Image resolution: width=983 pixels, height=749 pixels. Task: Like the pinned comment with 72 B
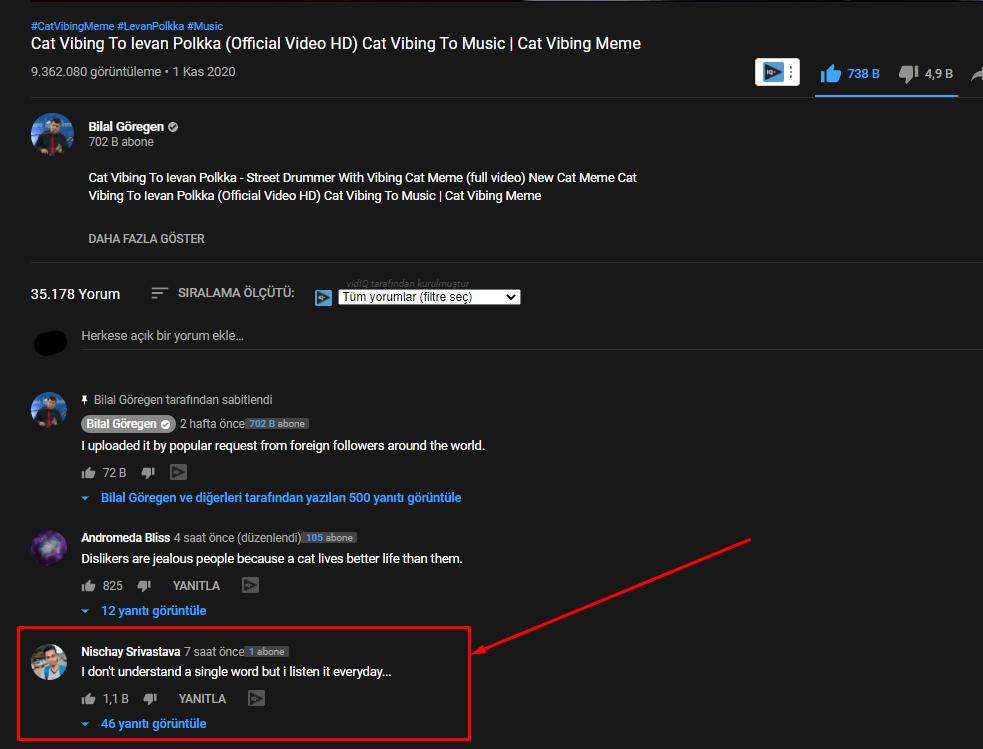88,473
